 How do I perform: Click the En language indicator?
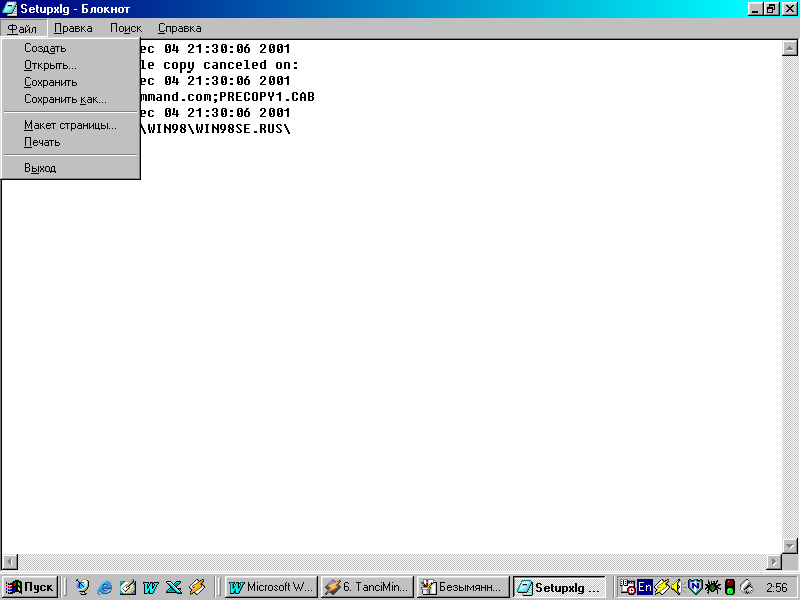click(645, 587)
